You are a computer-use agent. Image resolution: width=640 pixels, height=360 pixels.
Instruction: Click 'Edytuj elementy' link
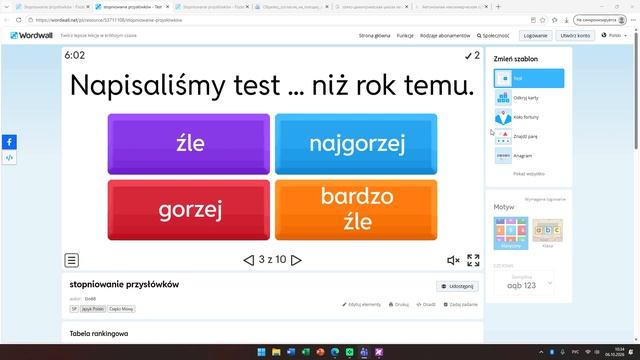pyautogui.click(x=361, y=304)
